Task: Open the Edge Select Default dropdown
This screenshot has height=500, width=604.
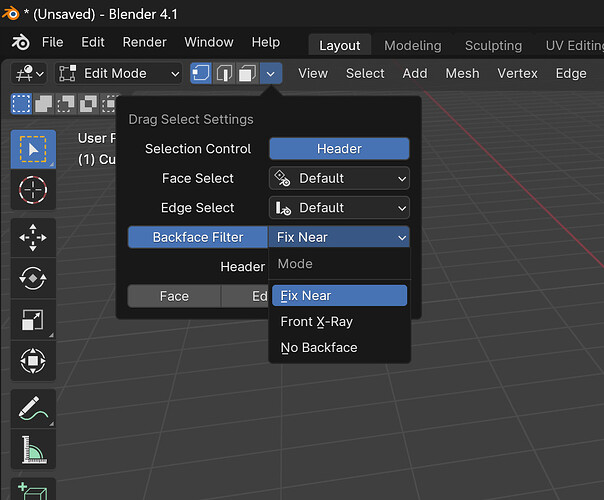Action: point(339,208)
